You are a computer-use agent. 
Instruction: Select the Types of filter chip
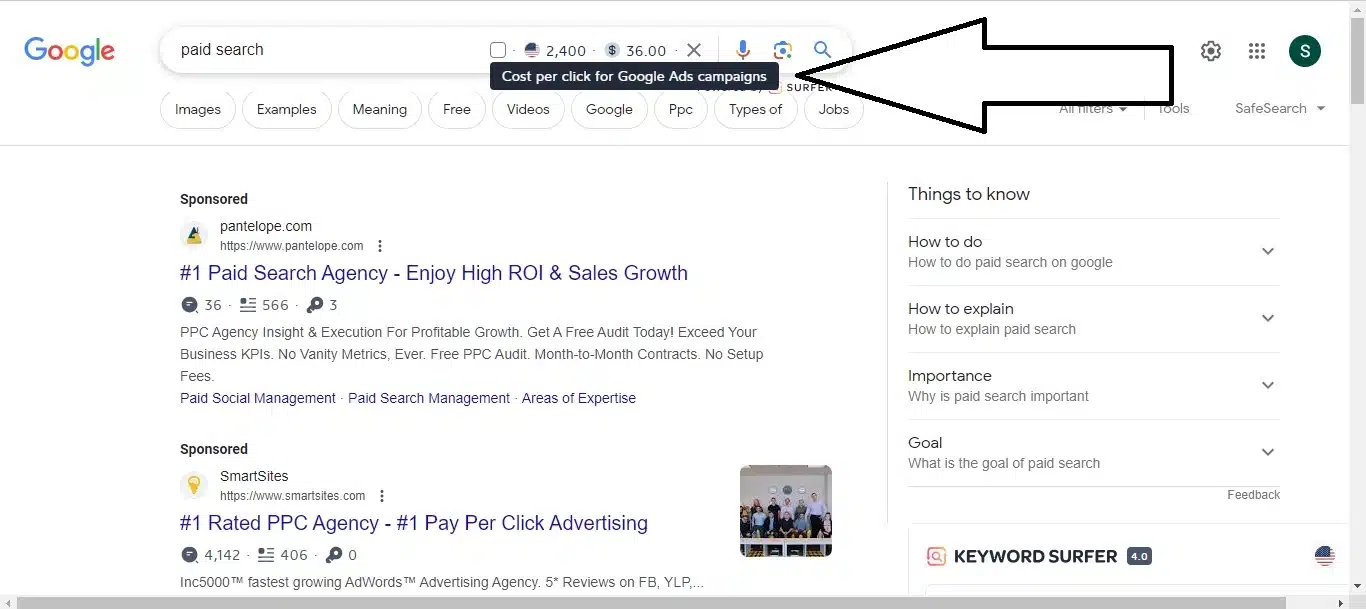point(755,110)
